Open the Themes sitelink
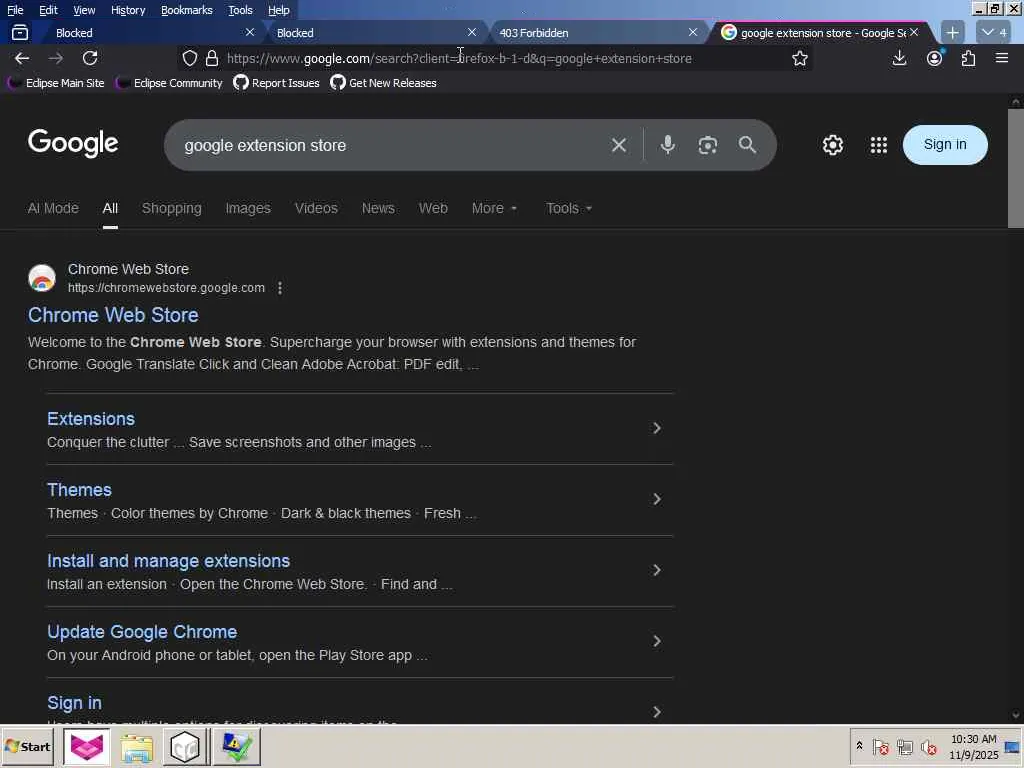Viewport: 1024px width, 768px height. click(79, 490)
